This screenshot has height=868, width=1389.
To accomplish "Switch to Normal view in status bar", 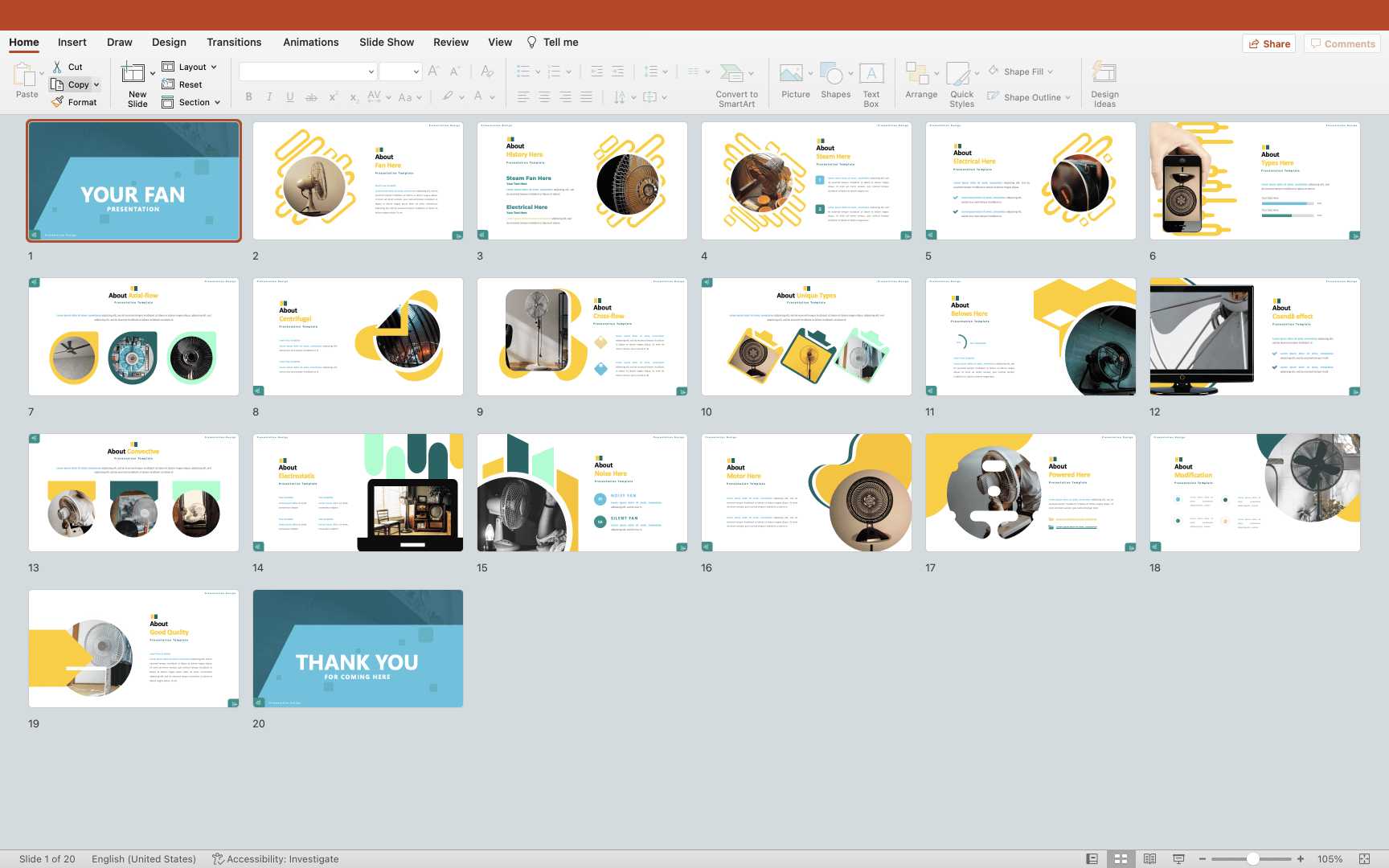I will (1092, 858).
